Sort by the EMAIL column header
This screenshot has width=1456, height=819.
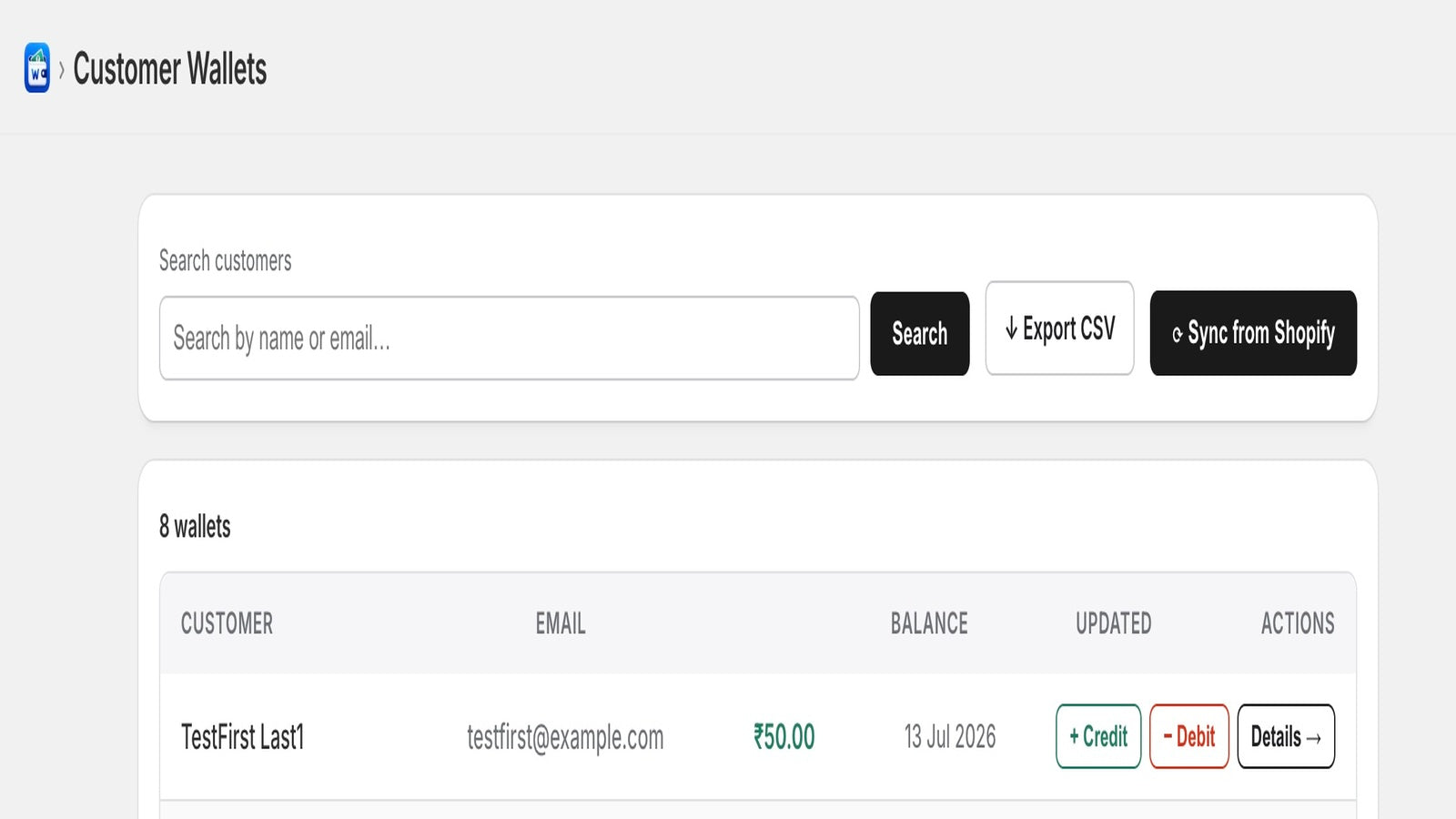point(561,623)
